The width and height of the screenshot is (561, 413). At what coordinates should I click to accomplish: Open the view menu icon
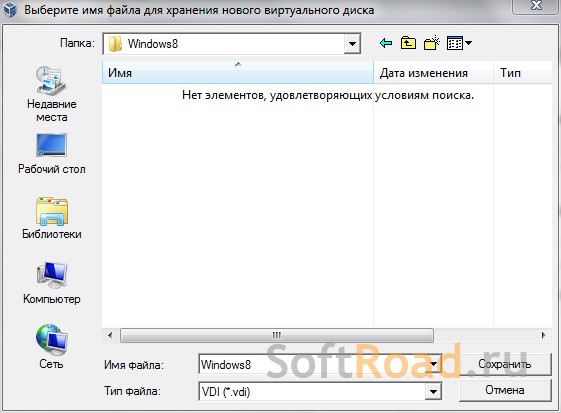[459, 43]
